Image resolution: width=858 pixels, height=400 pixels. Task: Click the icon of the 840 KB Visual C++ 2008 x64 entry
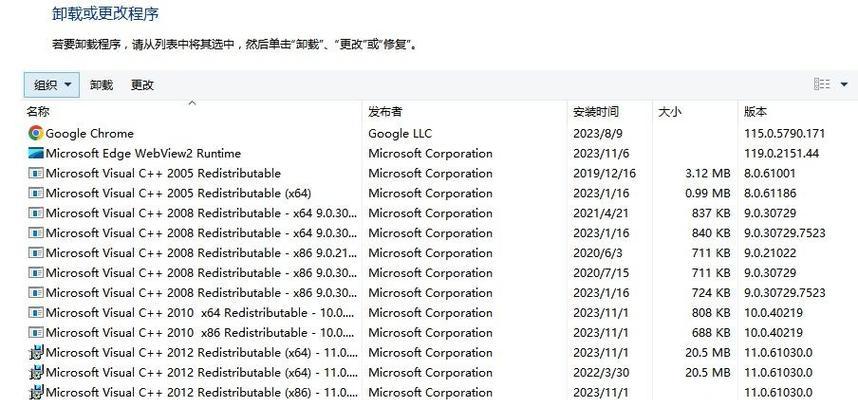click(x=36, y=233)
